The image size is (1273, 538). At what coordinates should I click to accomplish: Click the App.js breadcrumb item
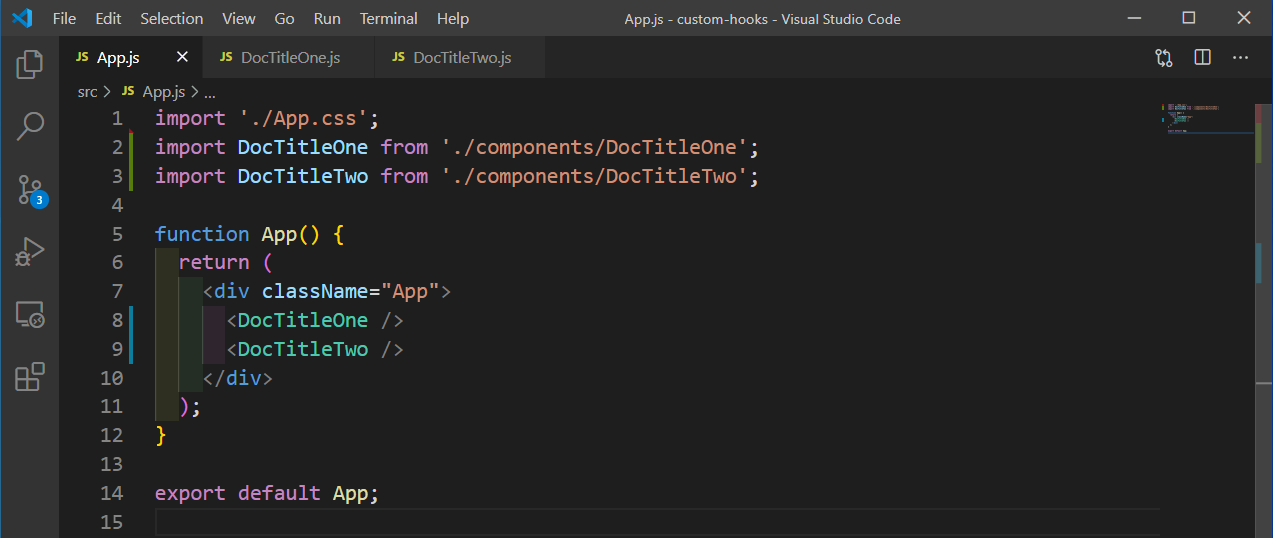153,91
